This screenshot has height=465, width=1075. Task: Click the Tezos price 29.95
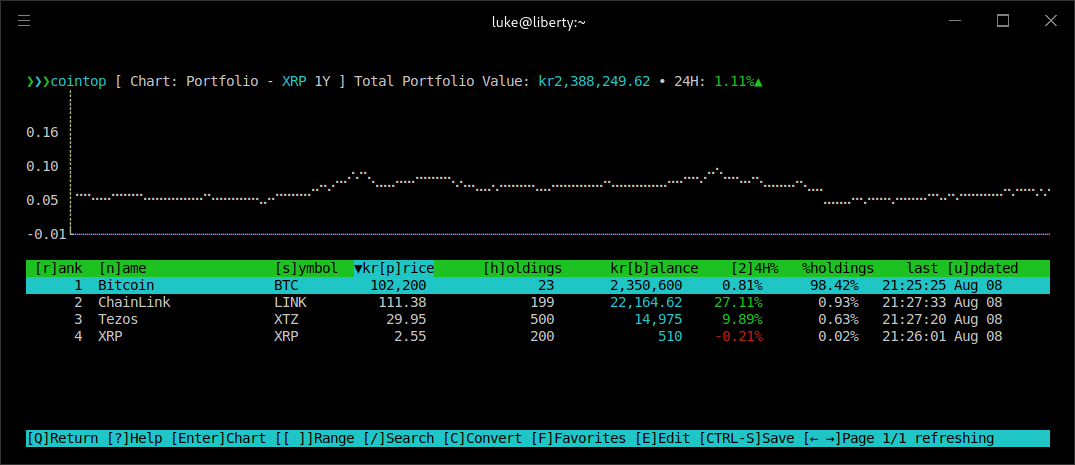coord(407,320)
